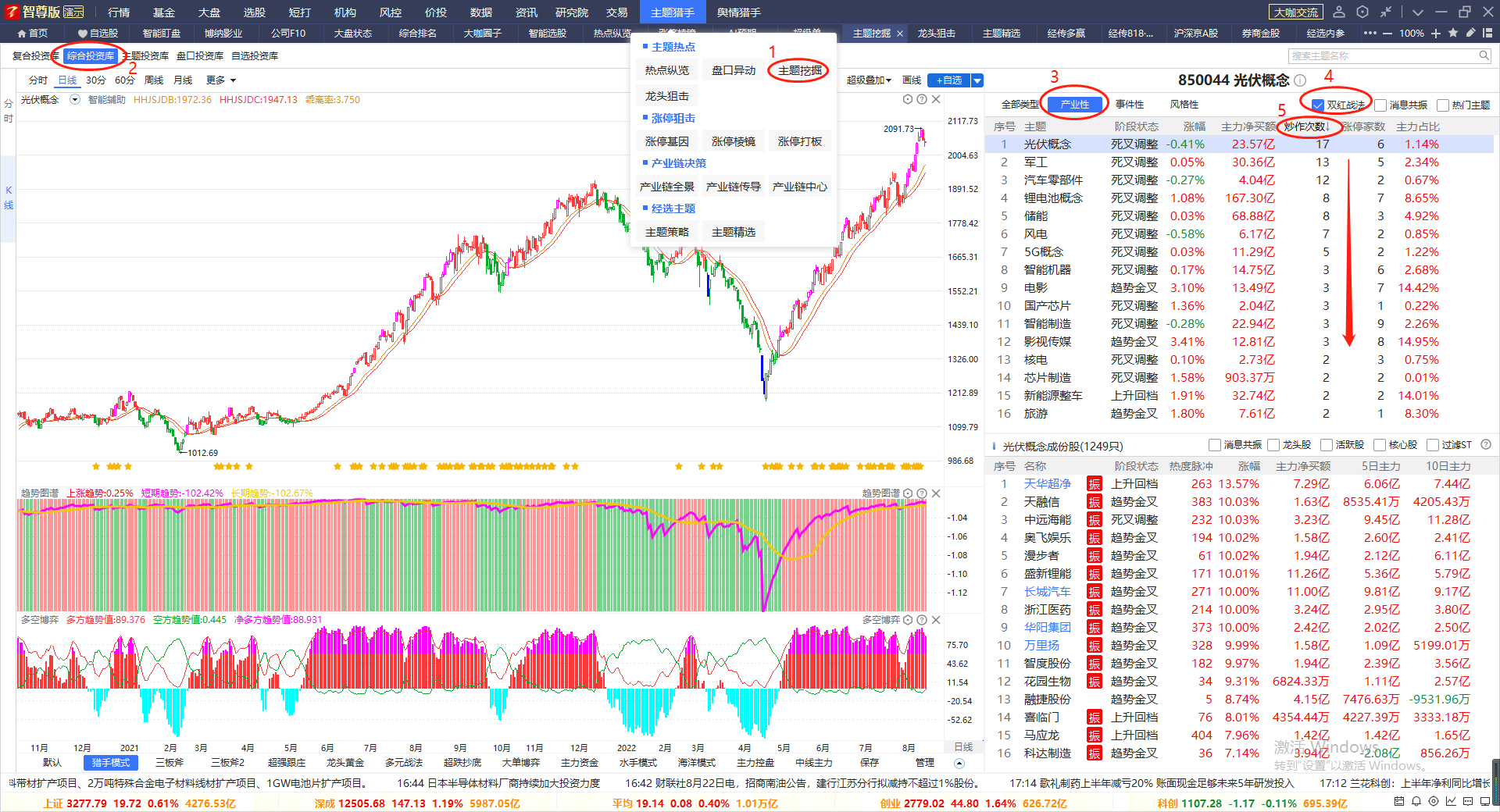This screenshot has height=812, width=1500.
Task: Close the main K-line chart indicator panel
Action: point(936,99)
